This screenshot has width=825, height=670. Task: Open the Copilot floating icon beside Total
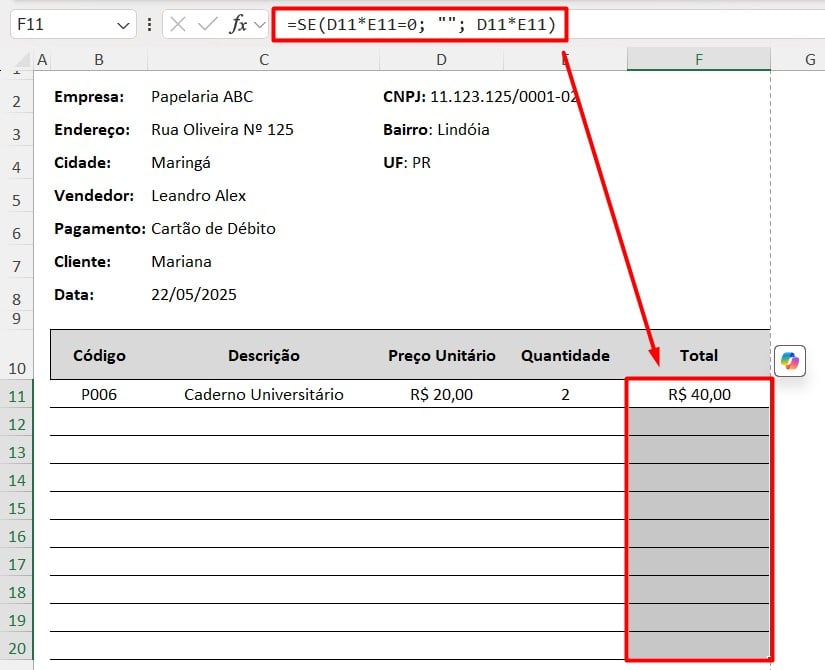tap(790, 361)
